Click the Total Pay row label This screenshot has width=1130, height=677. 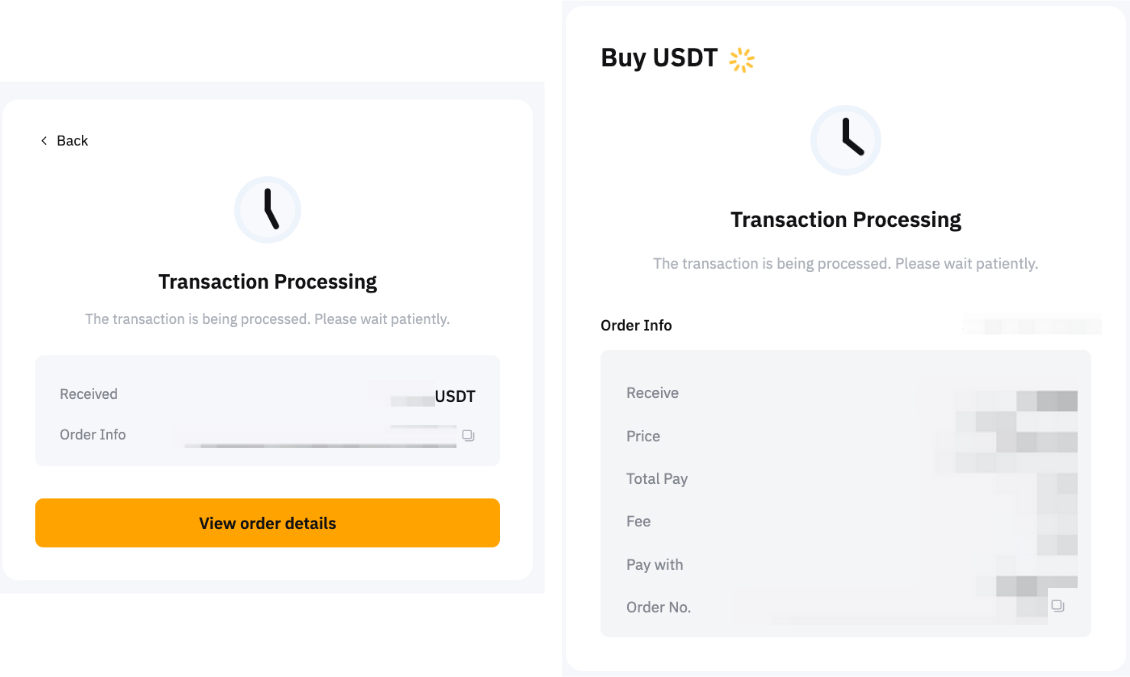[657, 479]
